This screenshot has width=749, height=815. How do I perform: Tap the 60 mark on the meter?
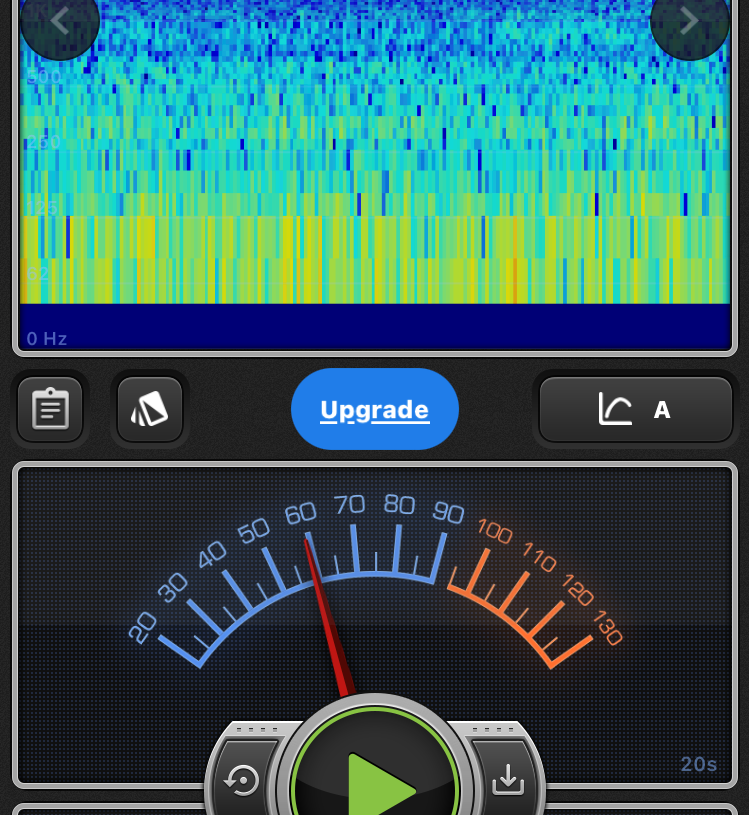click(300, 514)
